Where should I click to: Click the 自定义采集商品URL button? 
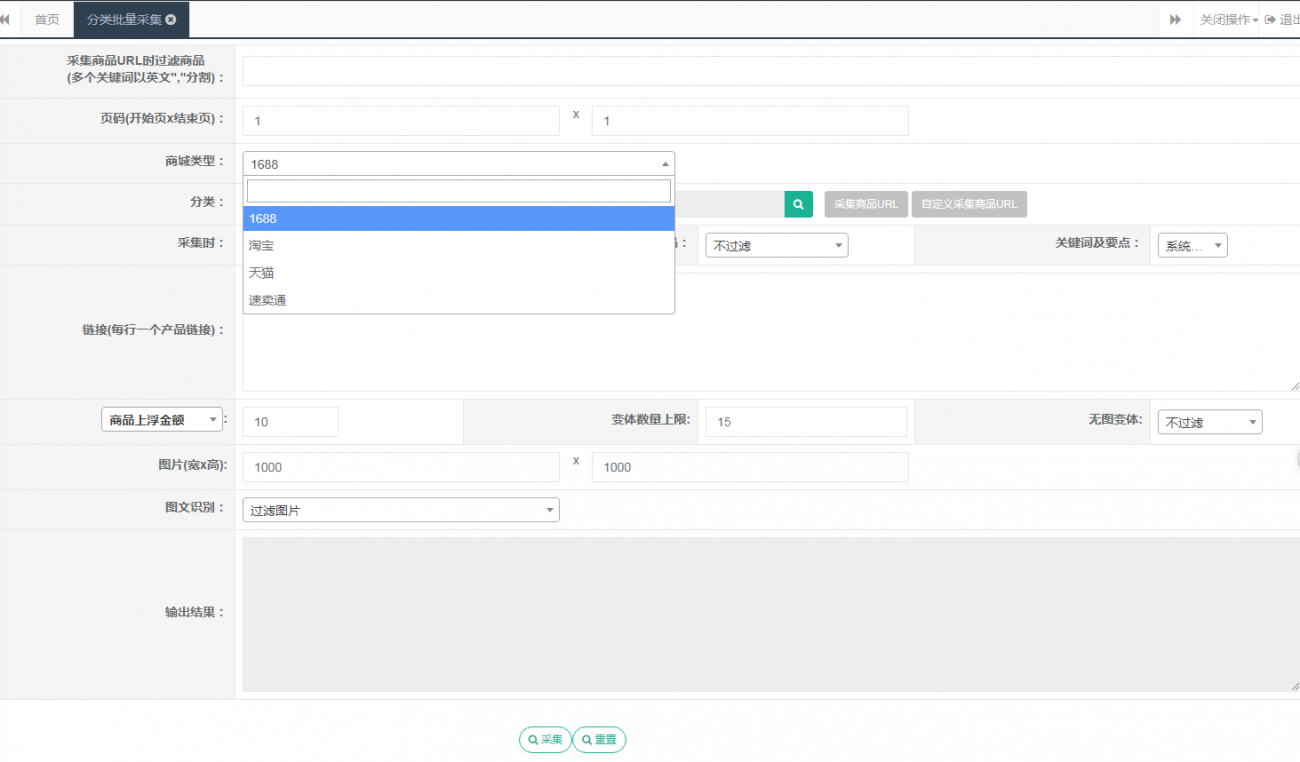coord(969,204)
